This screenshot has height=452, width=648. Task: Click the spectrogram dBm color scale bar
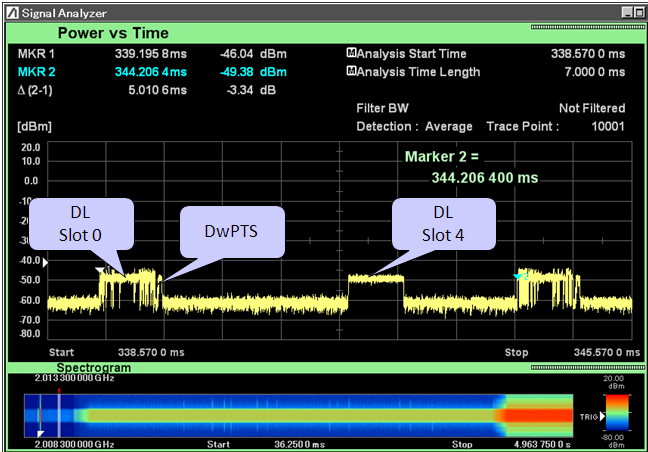(x=617, y=413)
